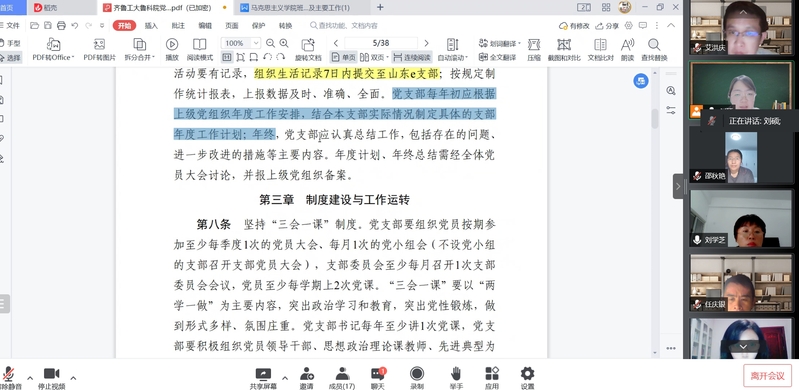Viewport: 799px width, 390px height.
Task: Expand microphone options arrow beside 解除静音
Action: point(30,378)
